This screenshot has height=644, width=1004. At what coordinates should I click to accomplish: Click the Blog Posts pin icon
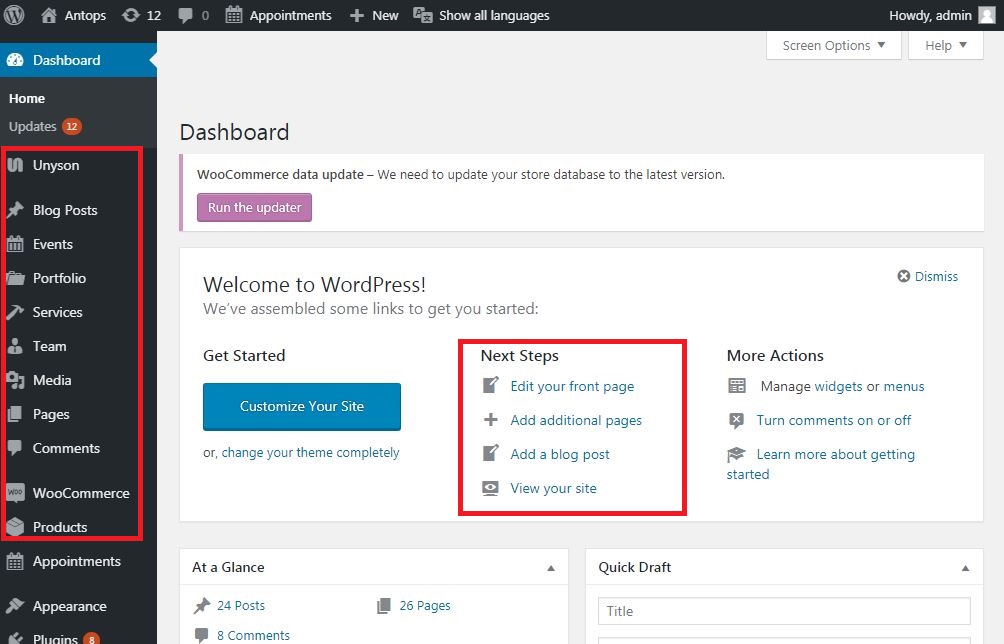tap(15, 210)
